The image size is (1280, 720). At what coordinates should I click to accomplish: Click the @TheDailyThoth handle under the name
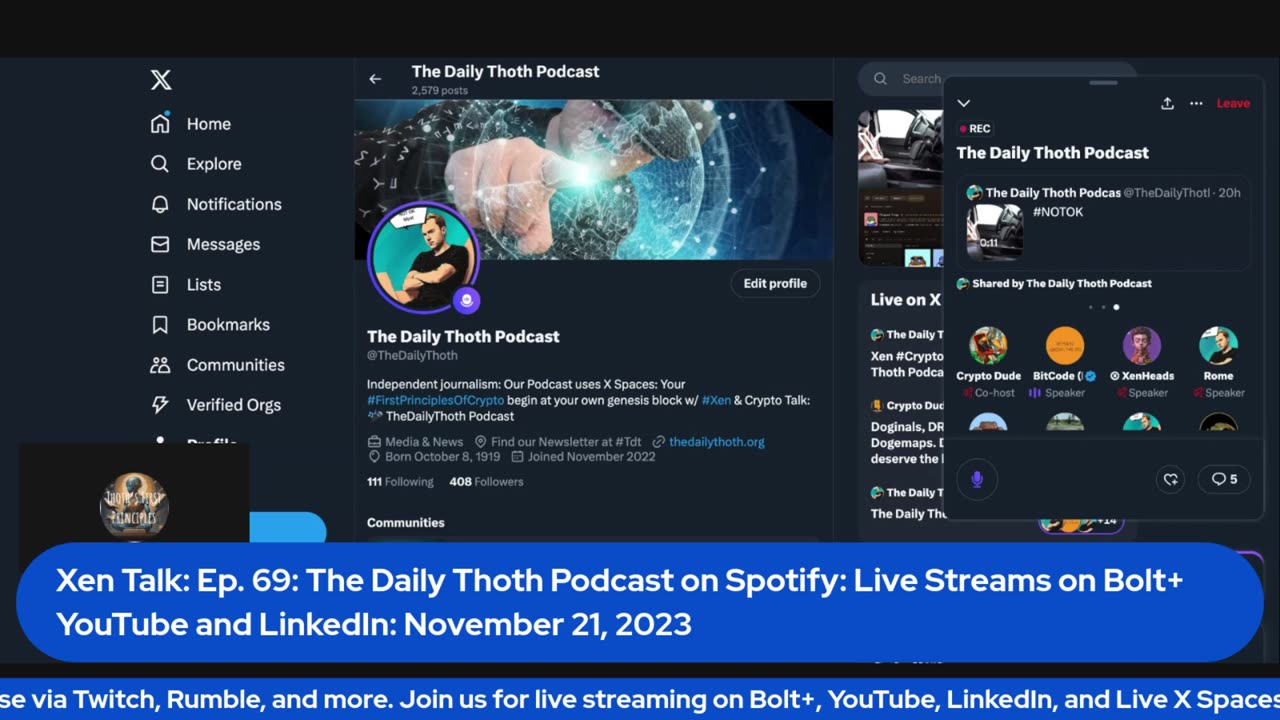click(x=412, y=355)
